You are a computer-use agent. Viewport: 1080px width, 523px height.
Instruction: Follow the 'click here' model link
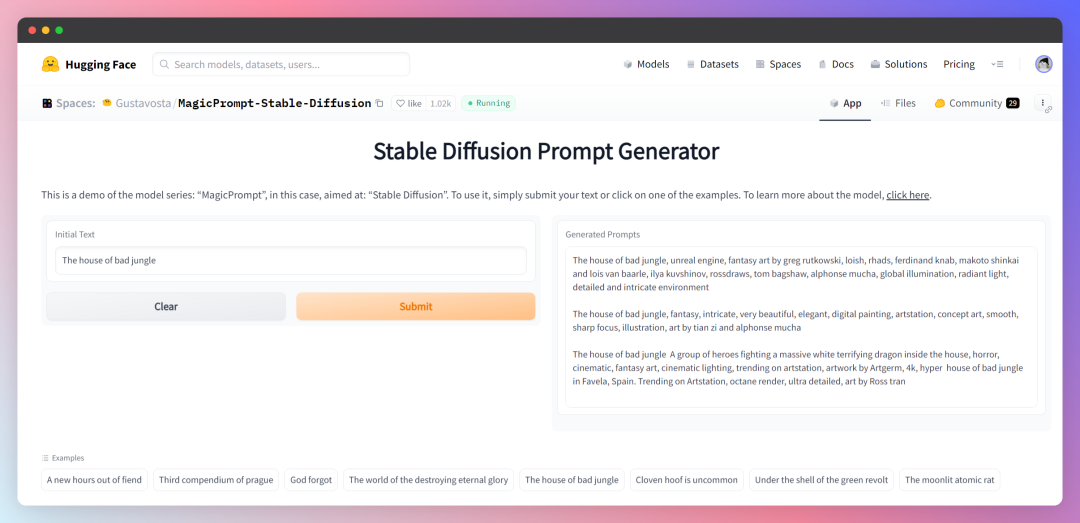[x=908, y=195]
